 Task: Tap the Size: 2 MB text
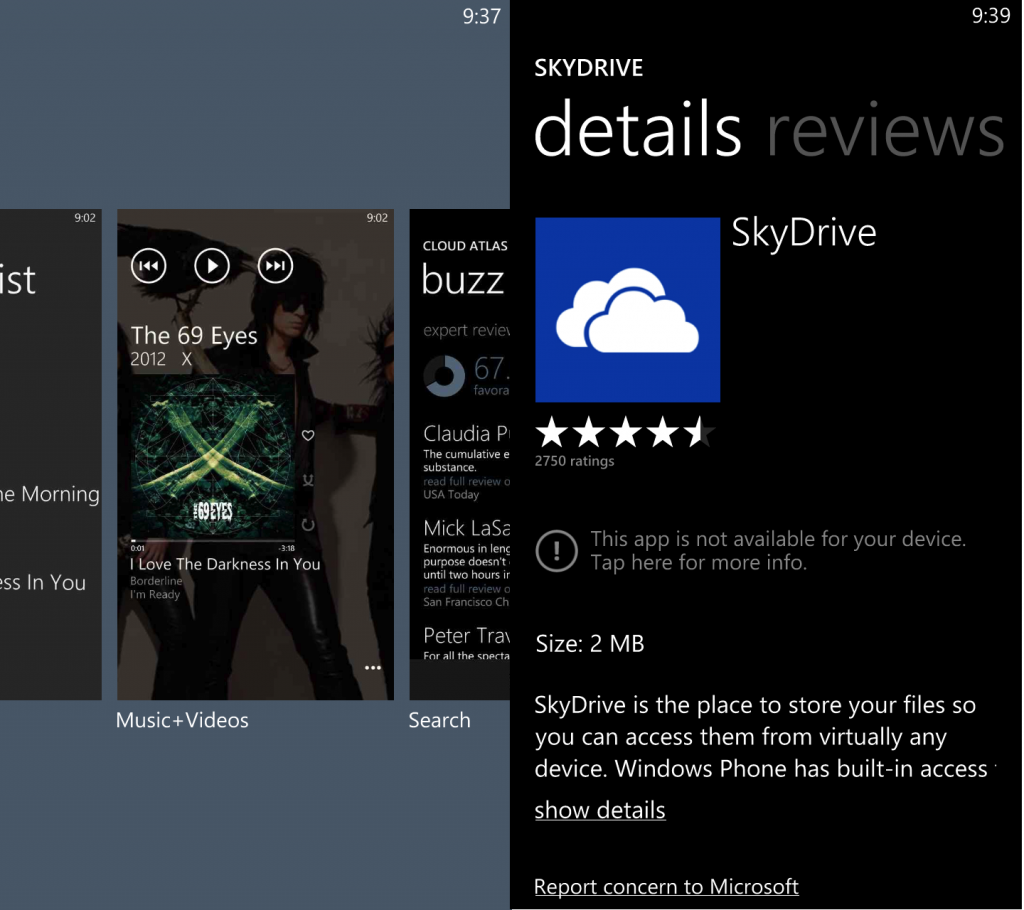tap(590, 643)
